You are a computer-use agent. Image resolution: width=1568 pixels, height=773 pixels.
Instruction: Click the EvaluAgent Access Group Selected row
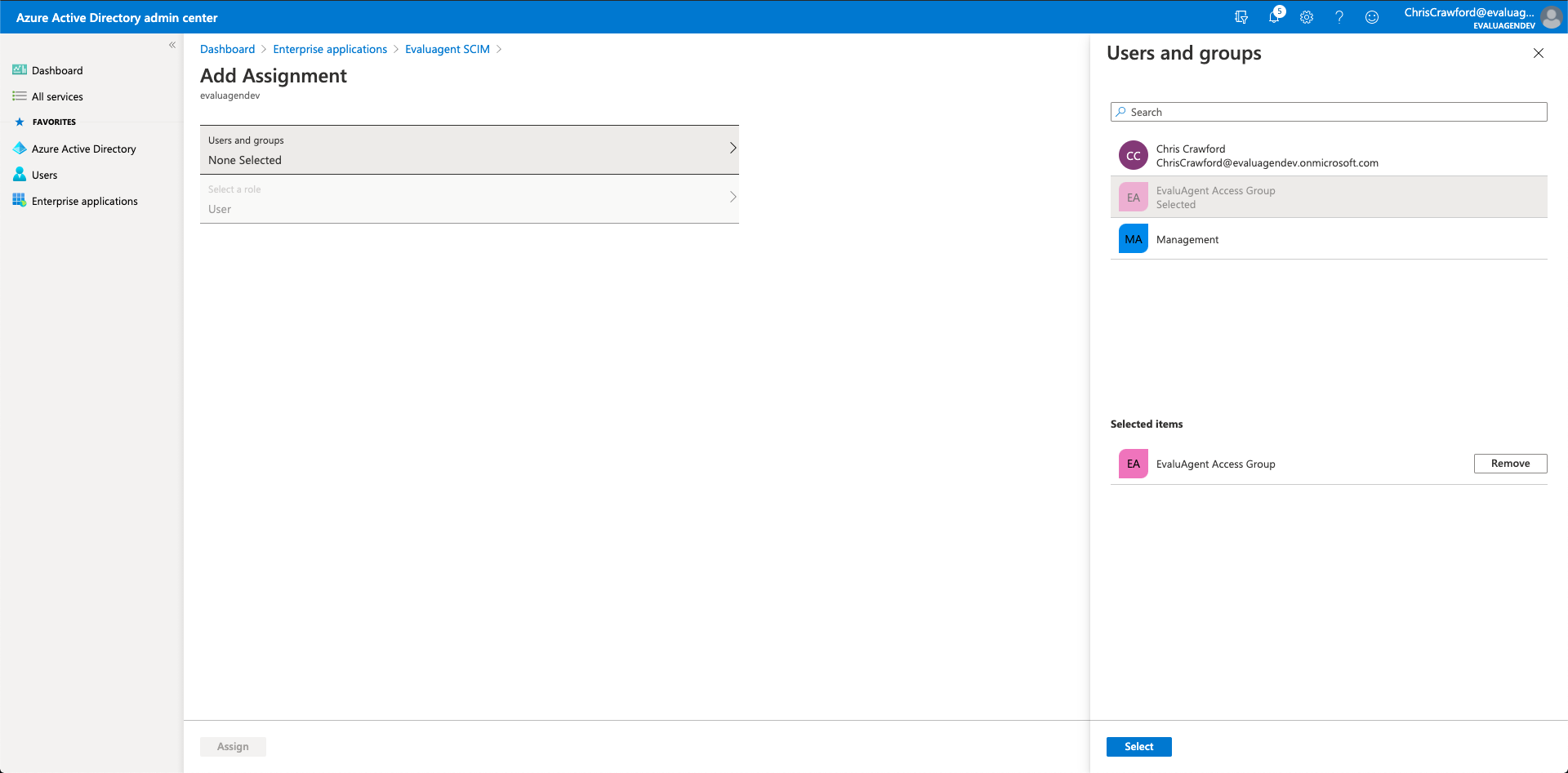1329,197
